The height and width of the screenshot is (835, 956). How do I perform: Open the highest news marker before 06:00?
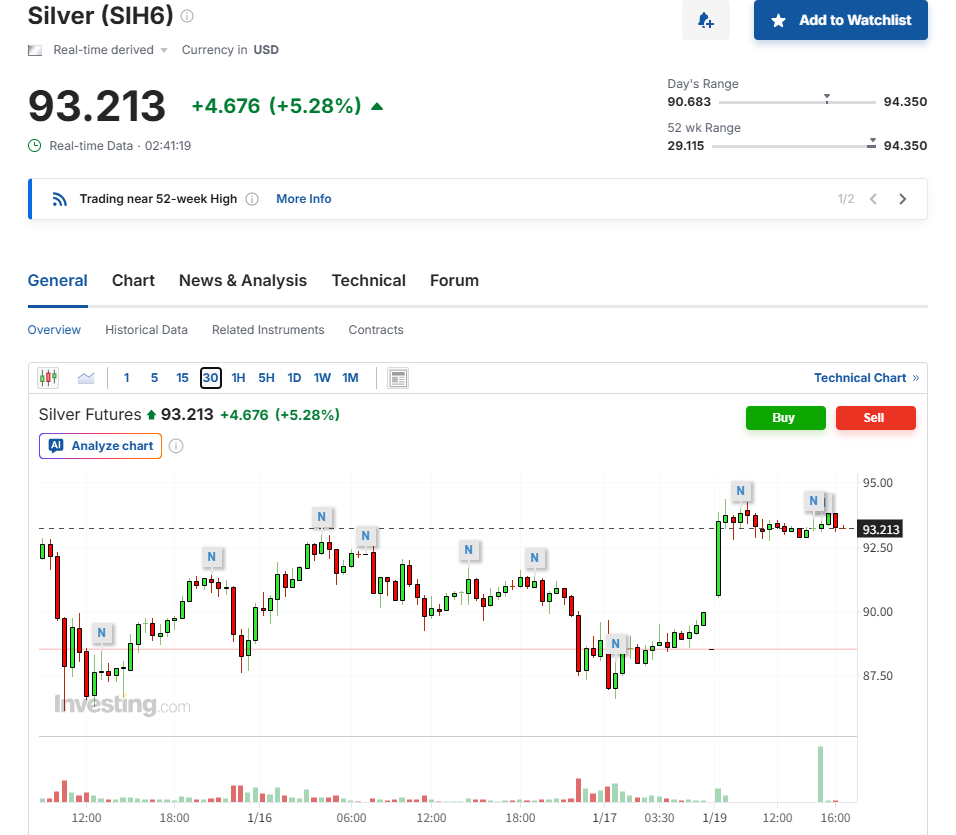321,517
